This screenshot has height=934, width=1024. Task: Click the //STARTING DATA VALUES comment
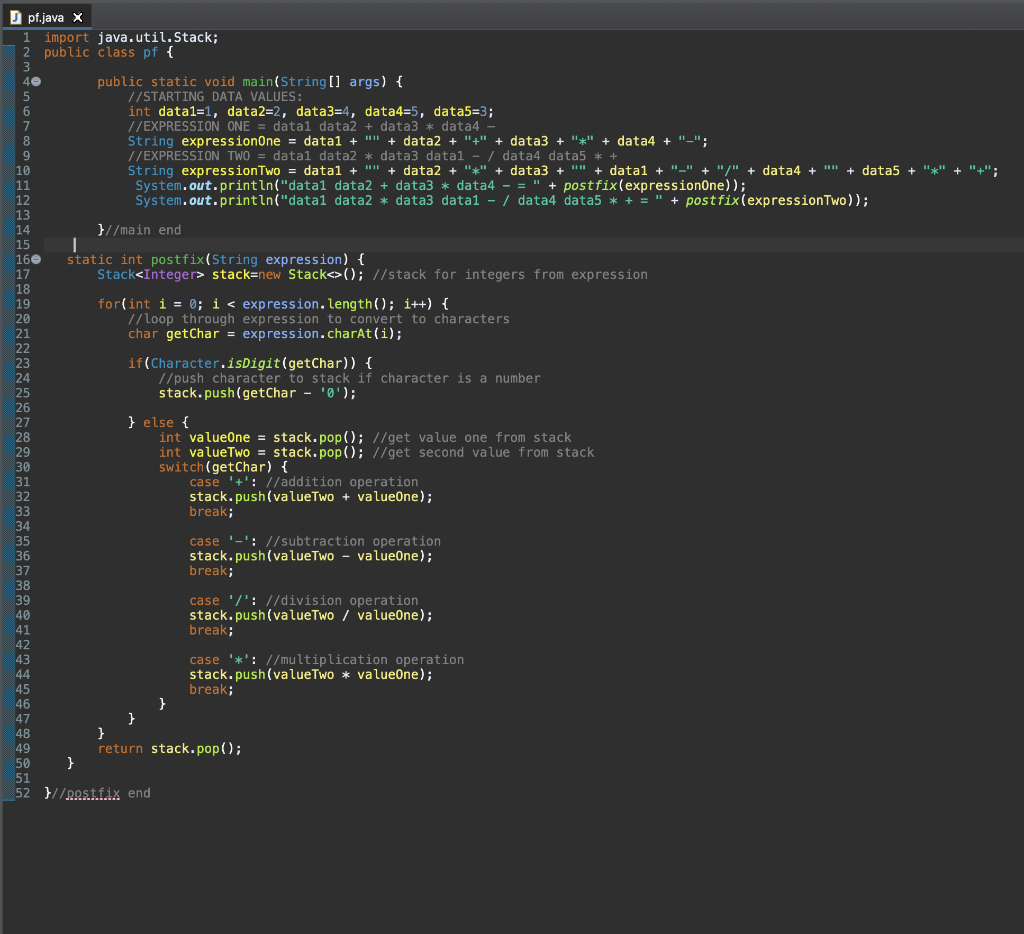click(216, 97)
